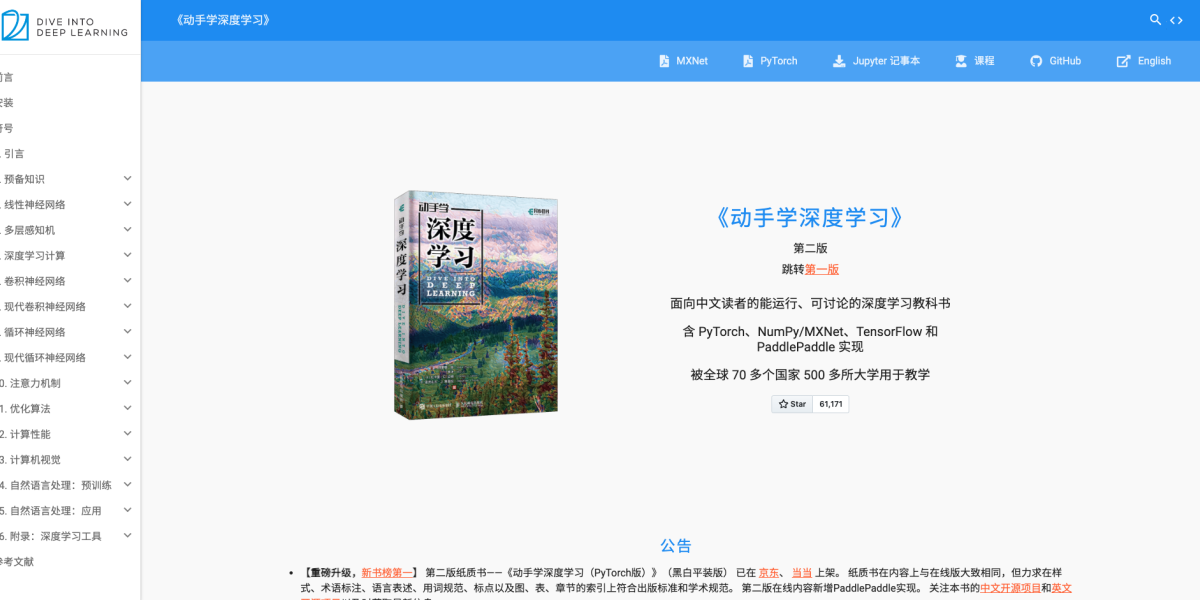Expand the 注意力机制 chapter
Image resolution: width=1200 pixels, height=600 pixels.
pyautogui.click(x=127, y=382)
